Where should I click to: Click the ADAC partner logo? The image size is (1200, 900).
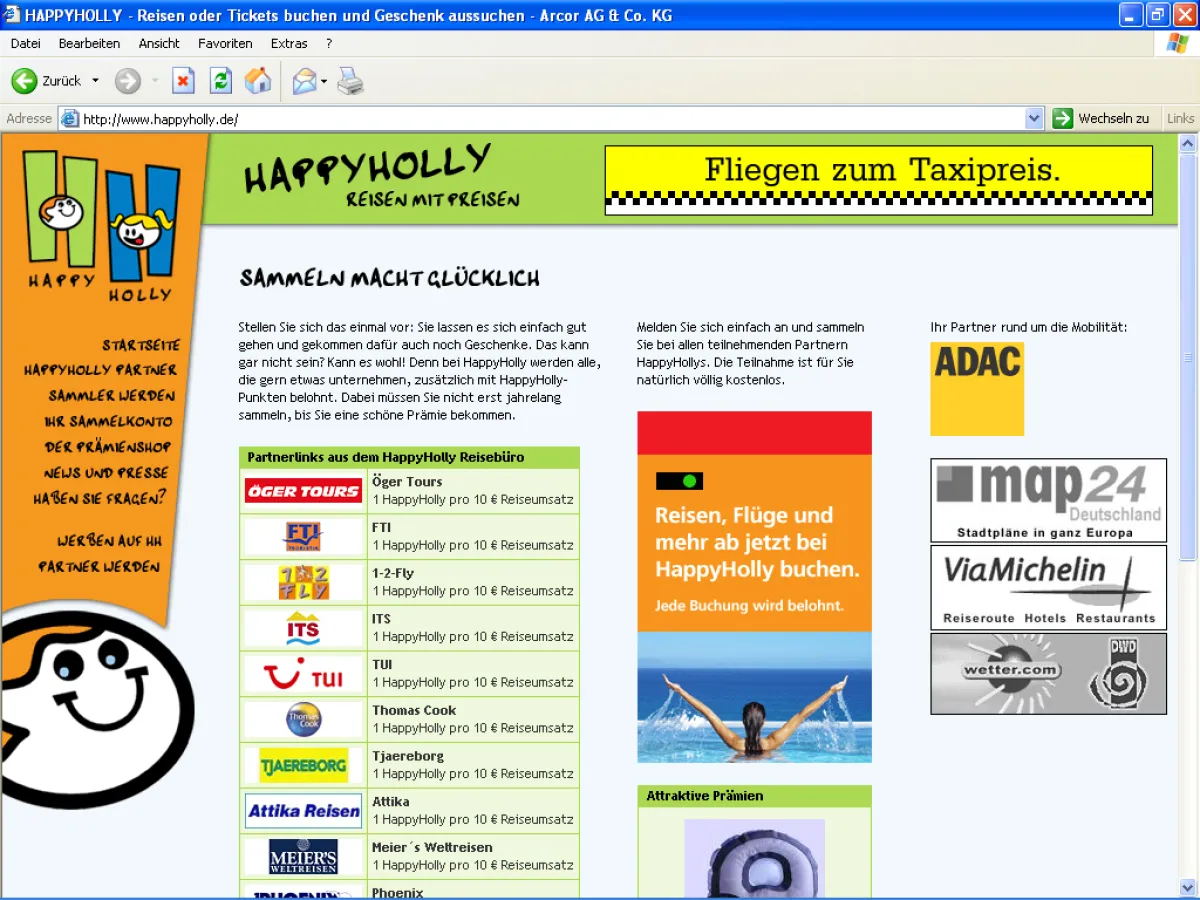pyautogui.click(x=977, y=389)
